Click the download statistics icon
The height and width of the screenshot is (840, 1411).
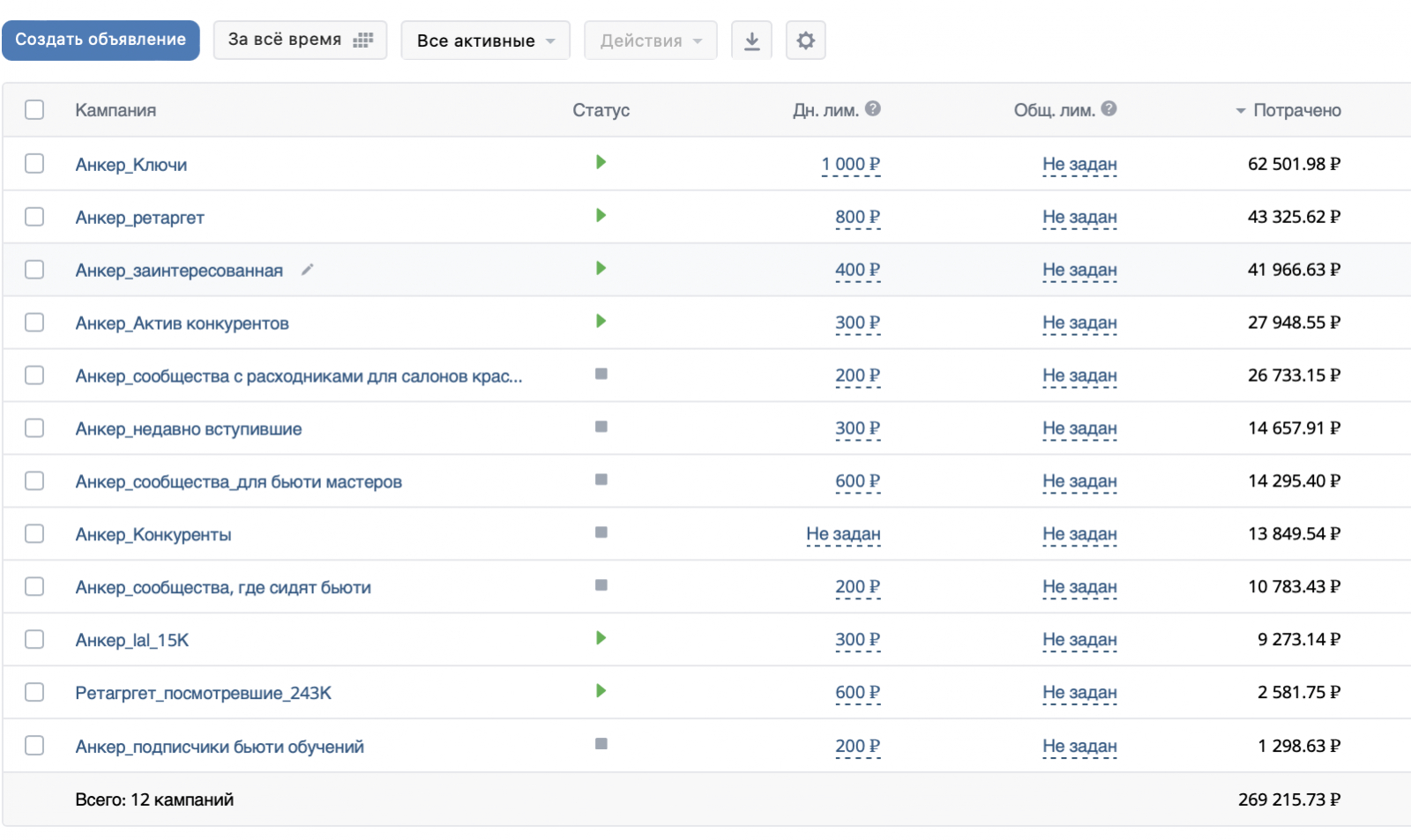click(751, 41)
